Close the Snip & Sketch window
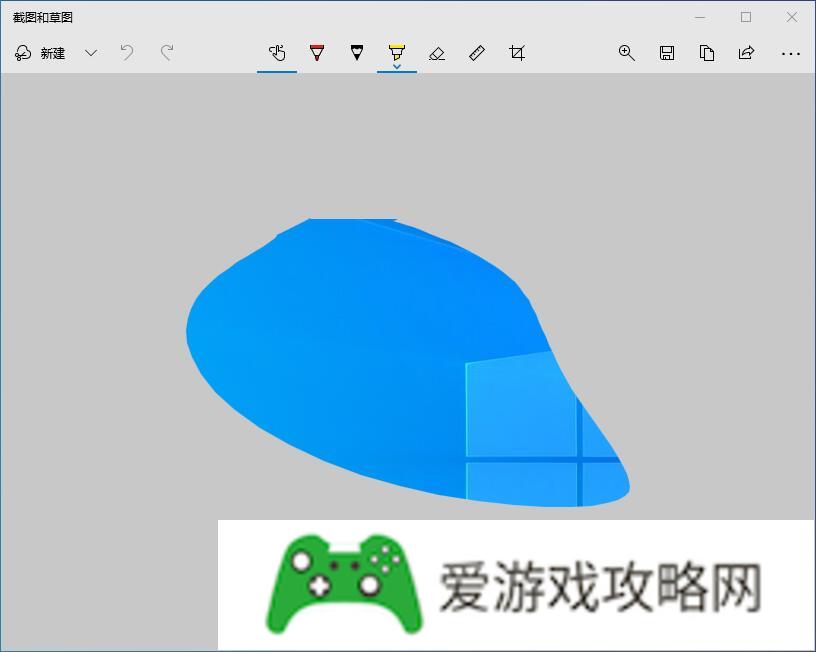 [792, 17]
